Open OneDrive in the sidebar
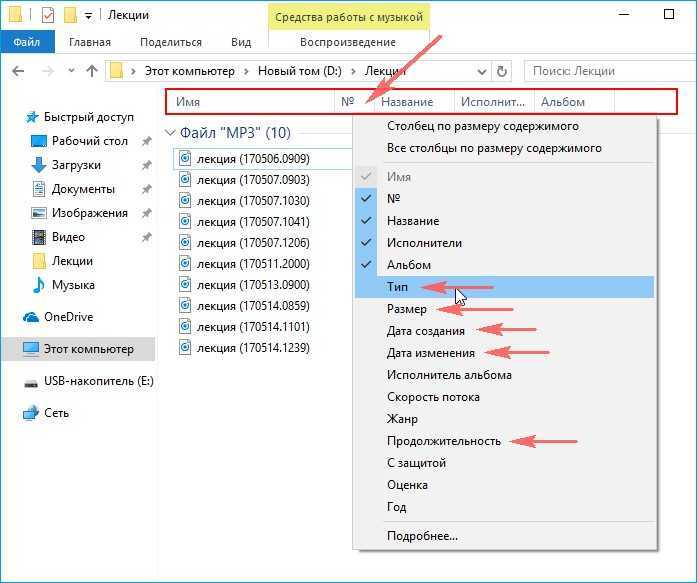The width and height of the screenshot is (697, 583). 59,317
